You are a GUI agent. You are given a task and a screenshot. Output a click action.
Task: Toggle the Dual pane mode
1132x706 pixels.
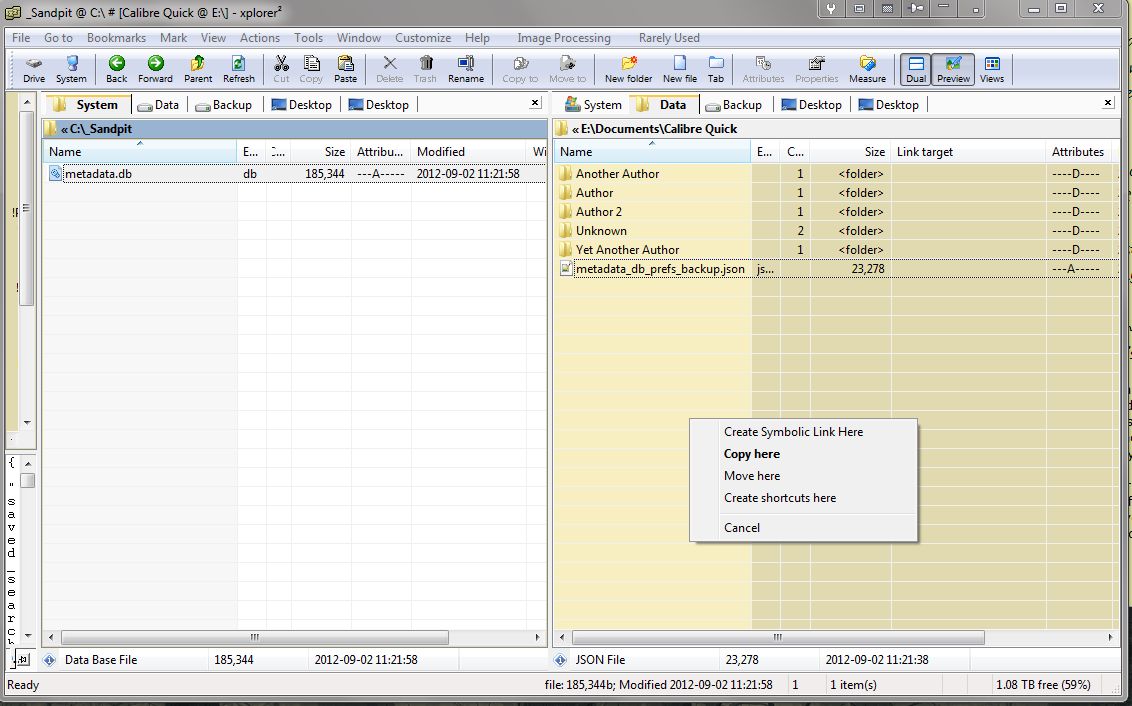(x=915, y=69)
